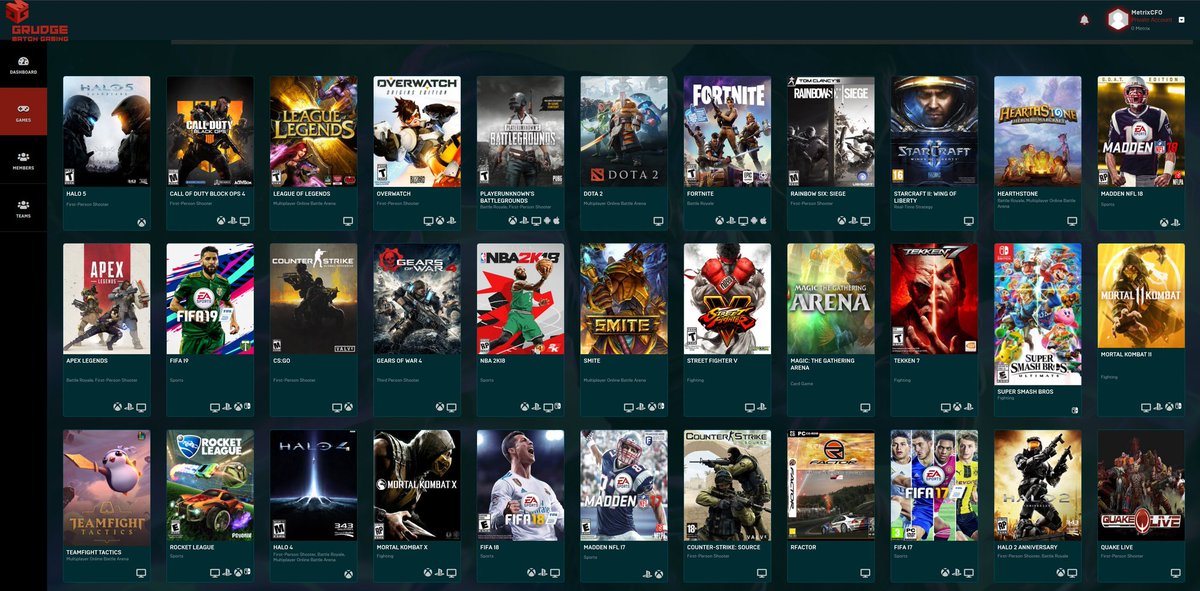Click the 'QUAKE LIVE' title text
Image resolution: width=1200 pixels, height=591 pixels.
(1117, 547)
